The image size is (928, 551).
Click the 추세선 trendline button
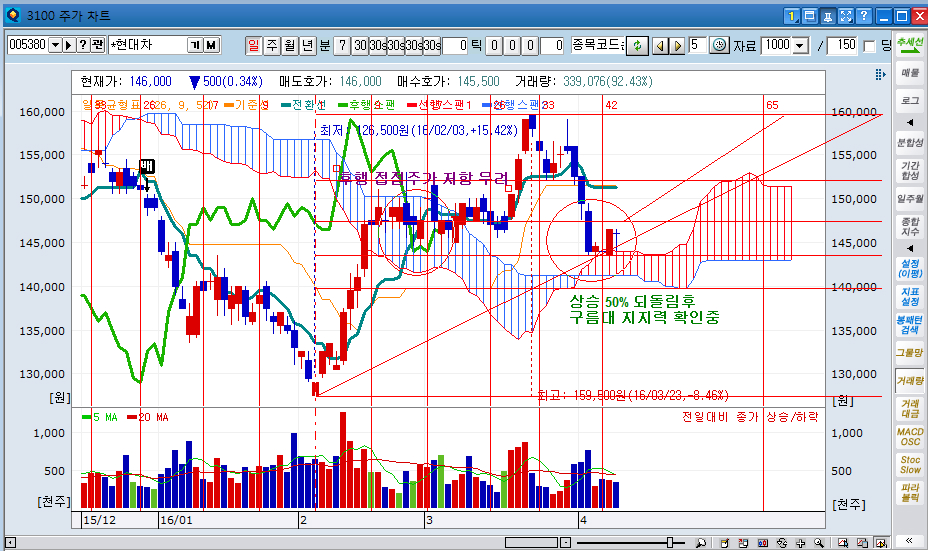(910, 45)
